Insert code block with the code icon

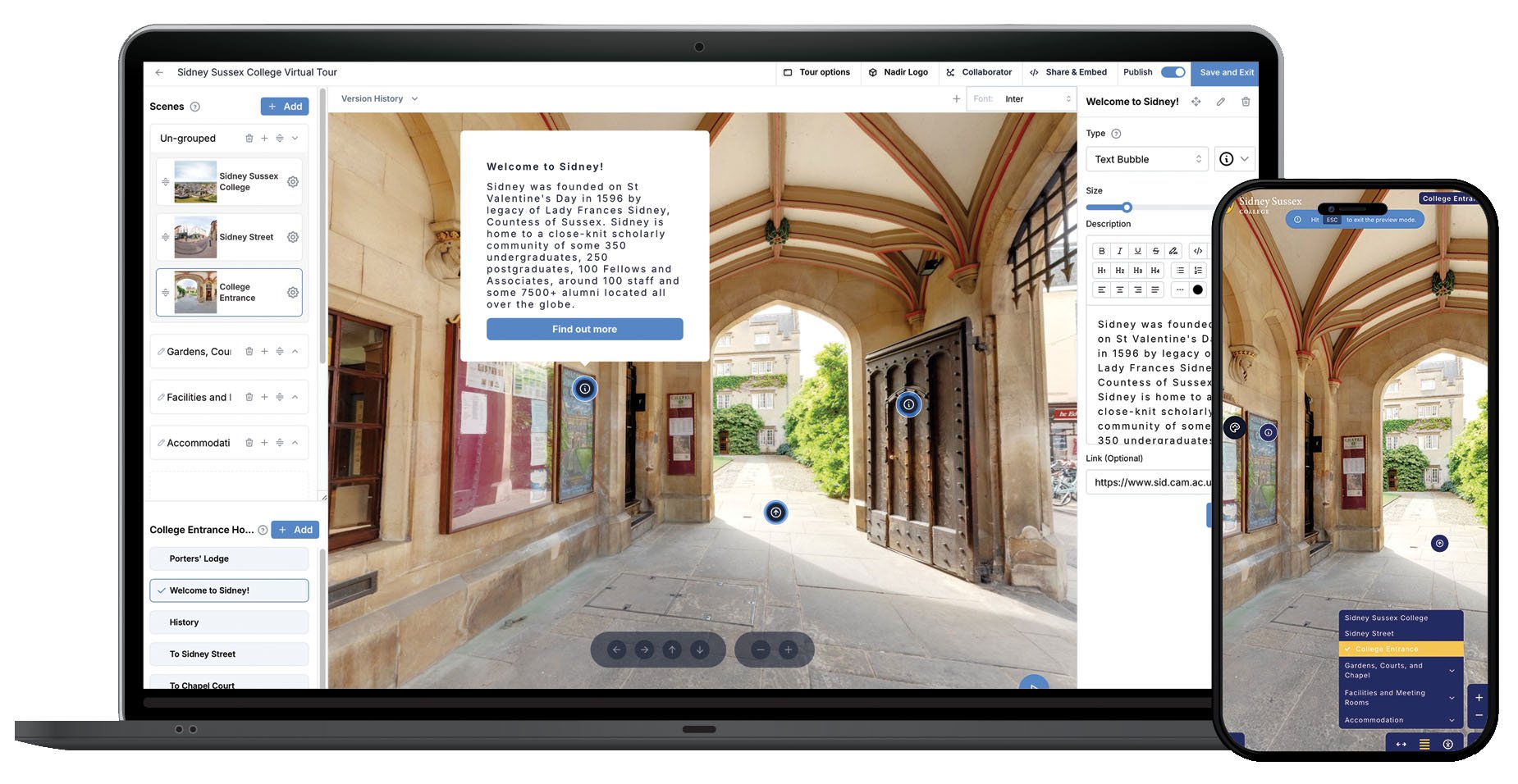point(1198,251)
